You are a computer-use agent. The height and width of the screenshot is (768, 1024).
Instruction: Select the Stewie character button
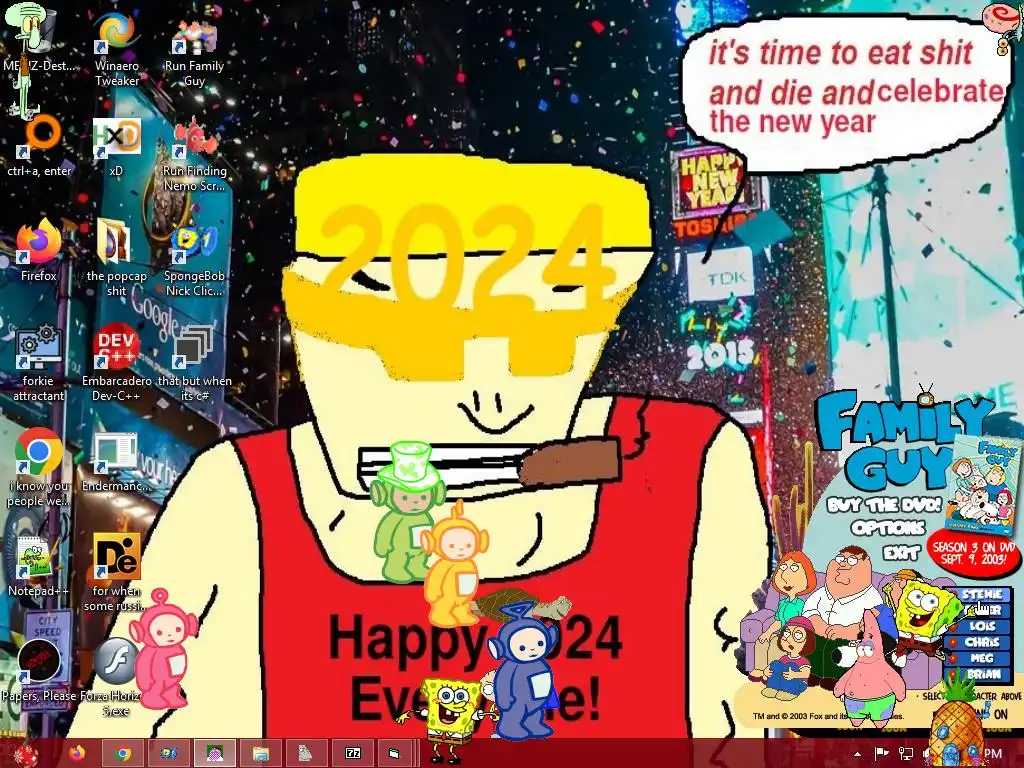982,594
